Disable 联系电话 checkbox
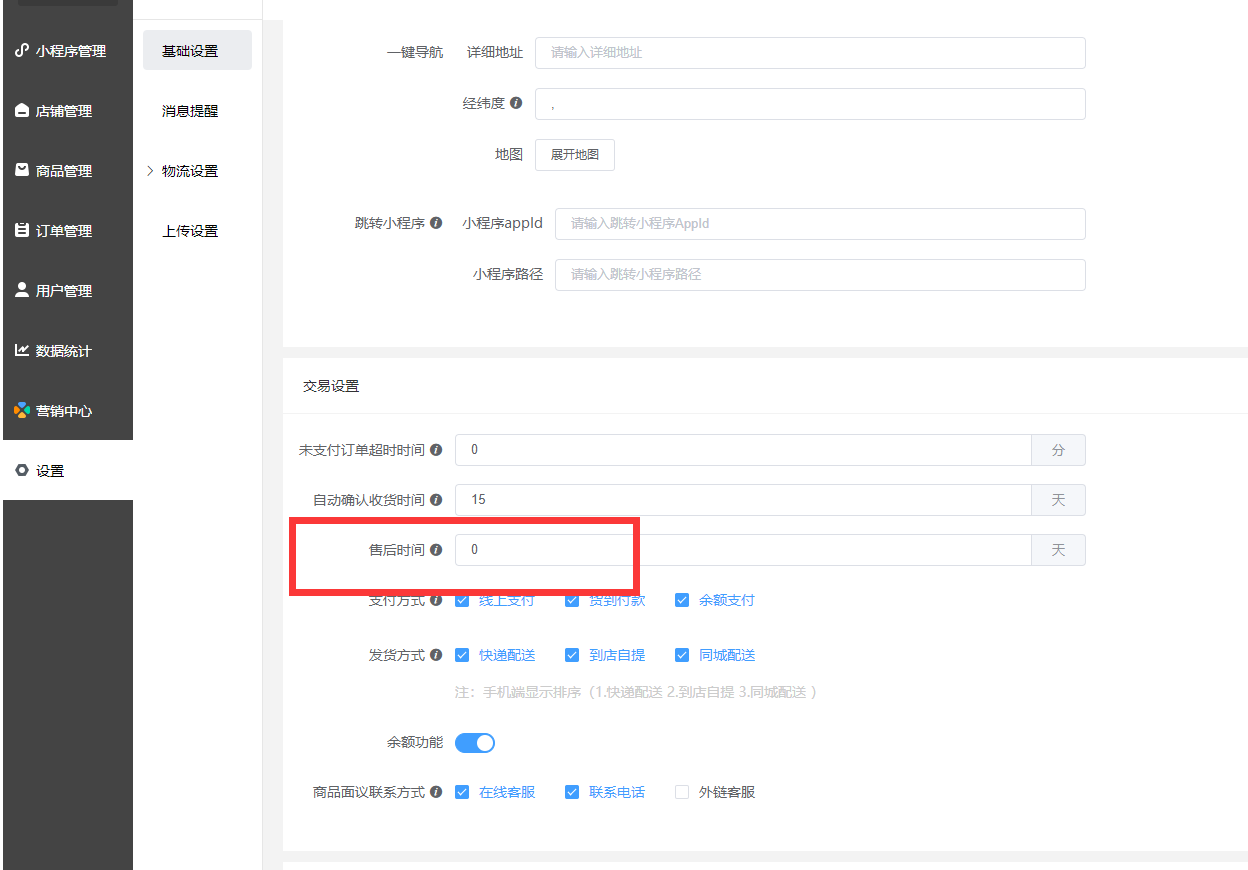The image size is (1248, 870). click(572, 792)
